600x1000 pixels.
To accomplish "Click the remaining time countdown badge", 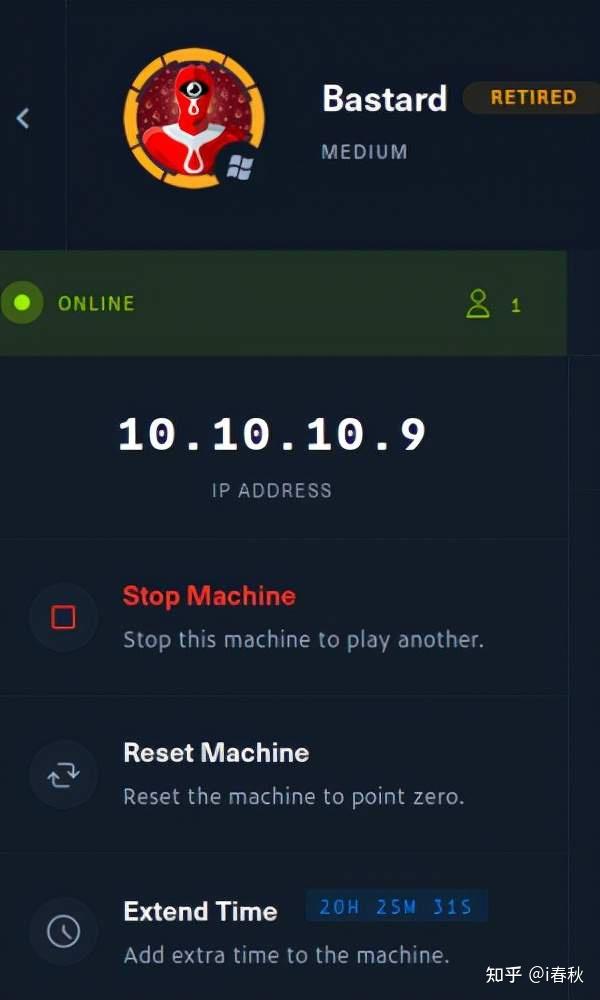I will click(397, 906).
